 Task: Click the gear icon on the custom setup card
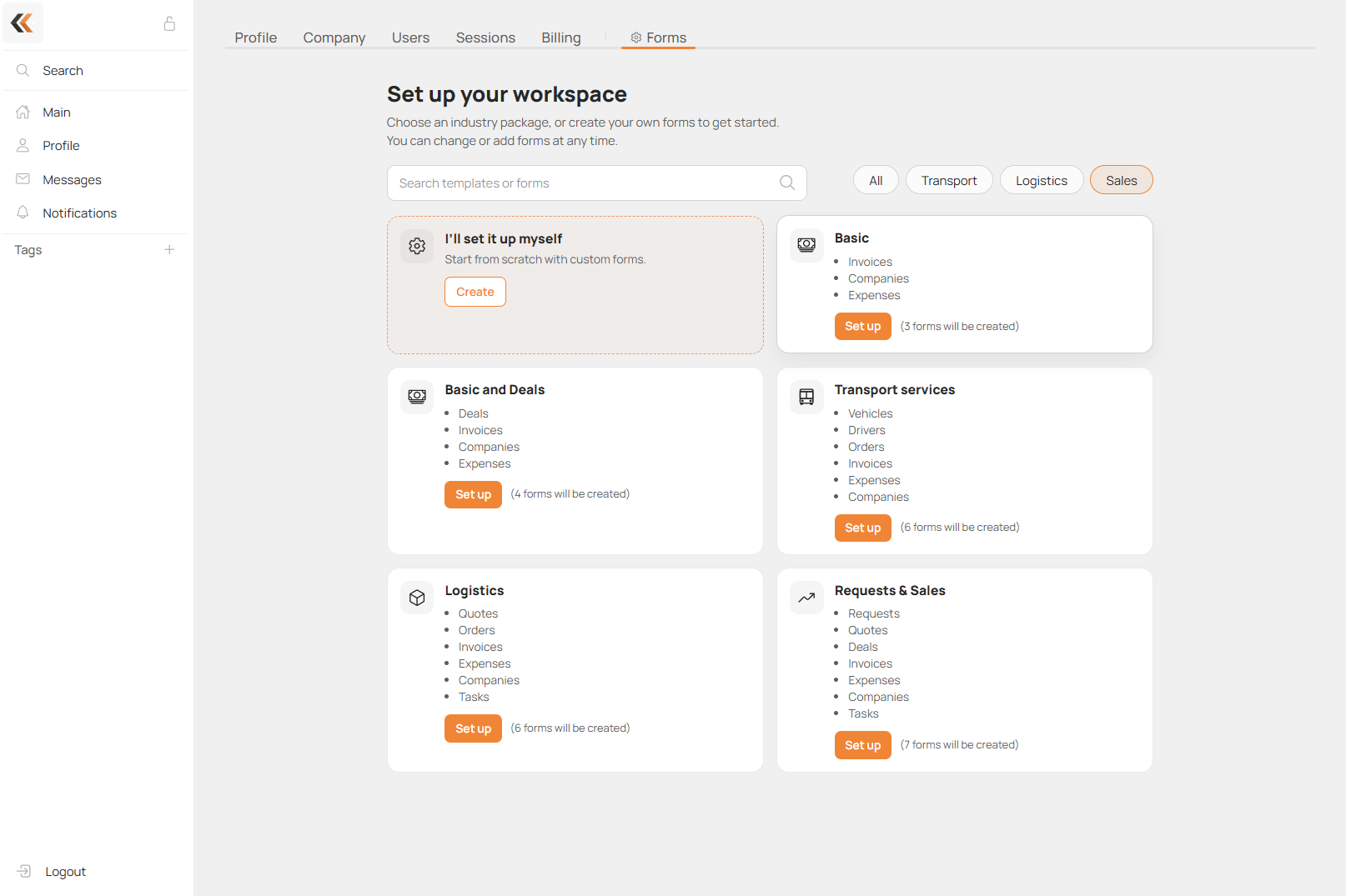pyautogui.click(x=417, y=246)
